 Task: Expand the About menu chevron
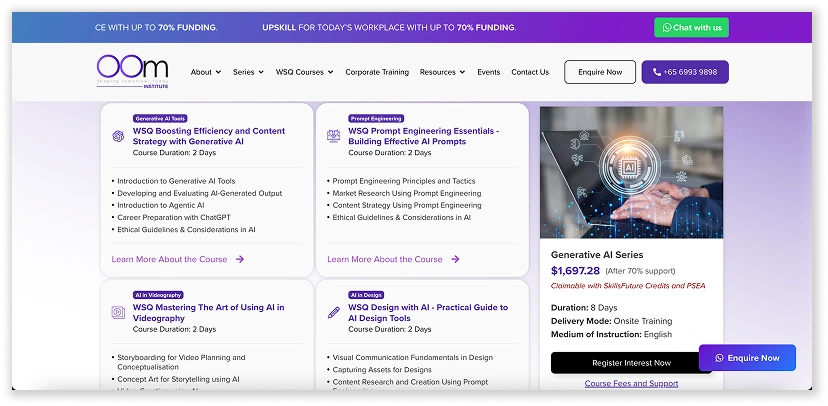tap(218, 72)
